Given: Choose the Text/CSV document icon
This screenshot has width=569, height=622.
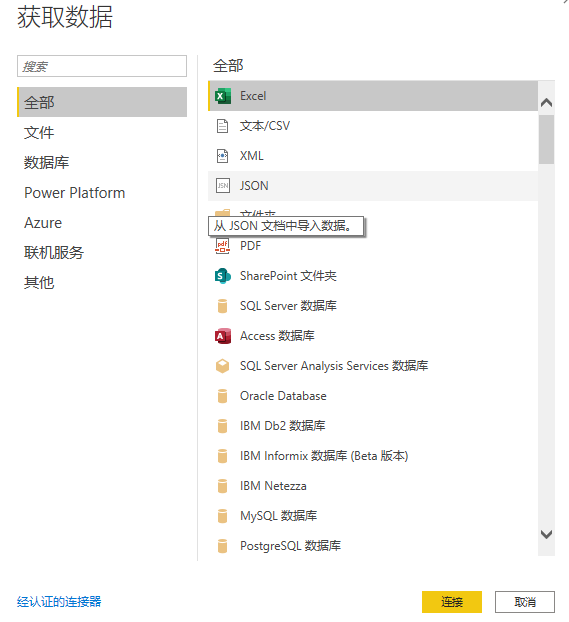Looking at the screenshot, I should pyautogui.click(x=222, y=126).
